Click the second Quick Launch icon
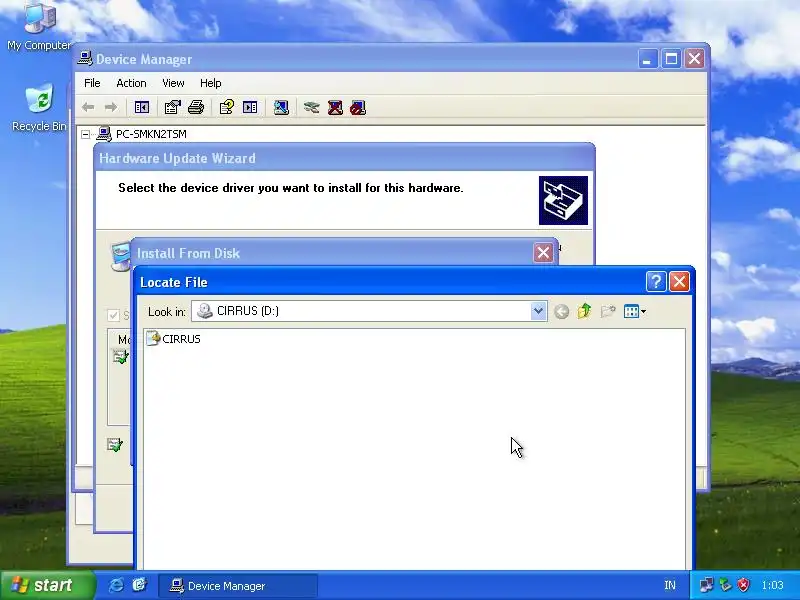 139,585
